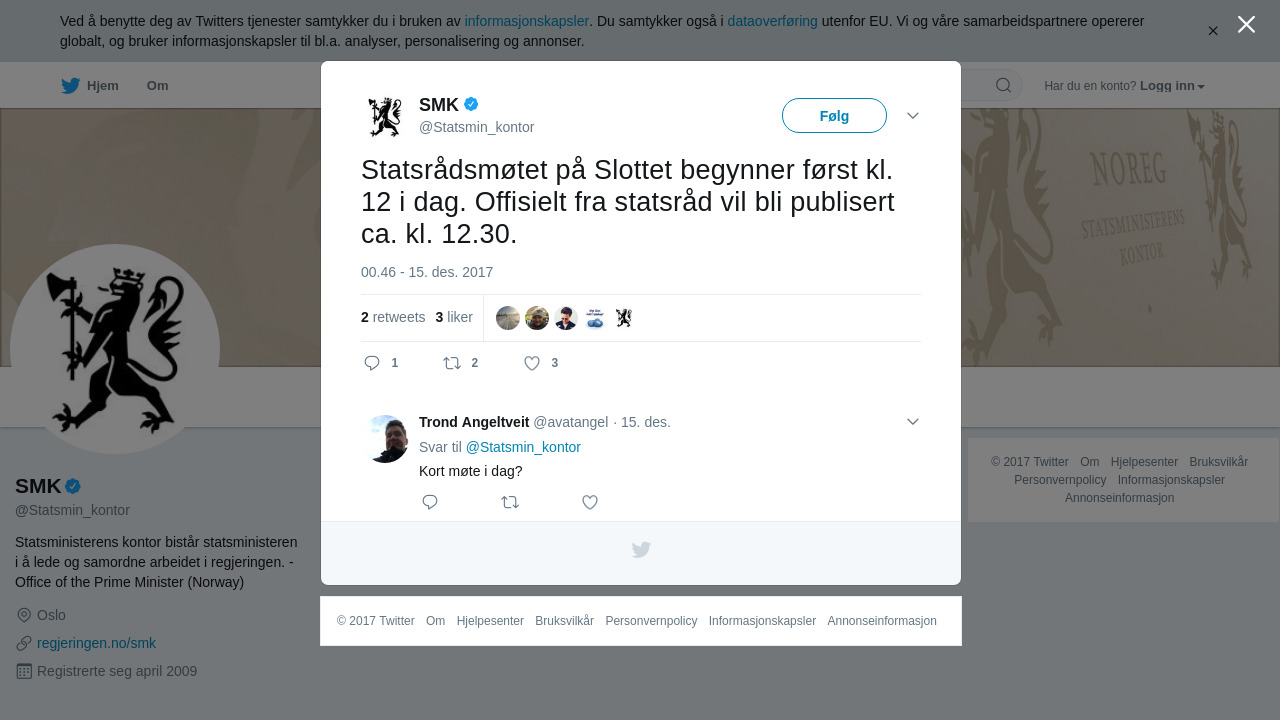Click the search magnifier icon in top bar
Viewport: 1280px width, 720px height.
(x=1003, y=85)
